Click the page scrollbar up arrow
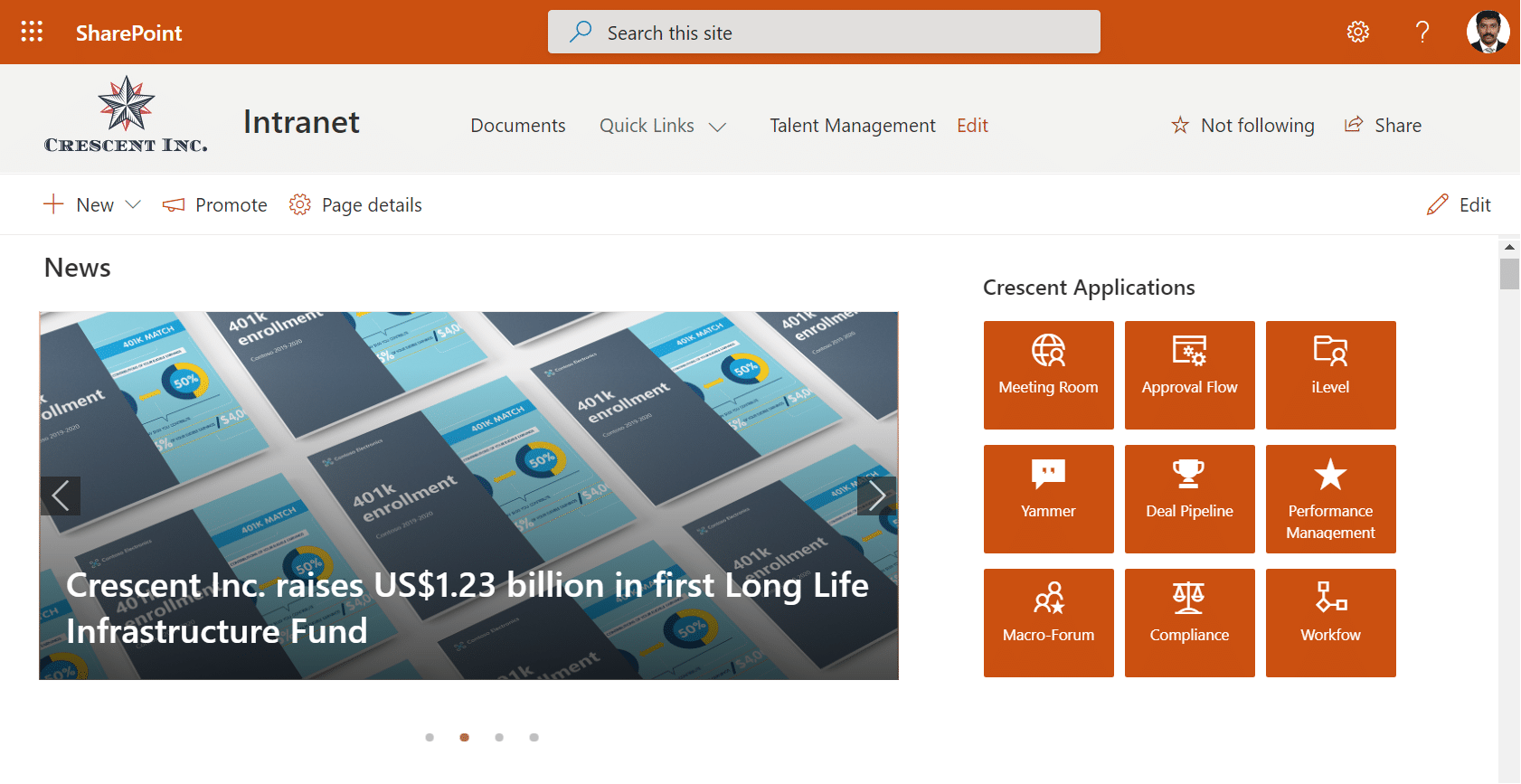This screenshot has width=1521, height=784. 1509,246
